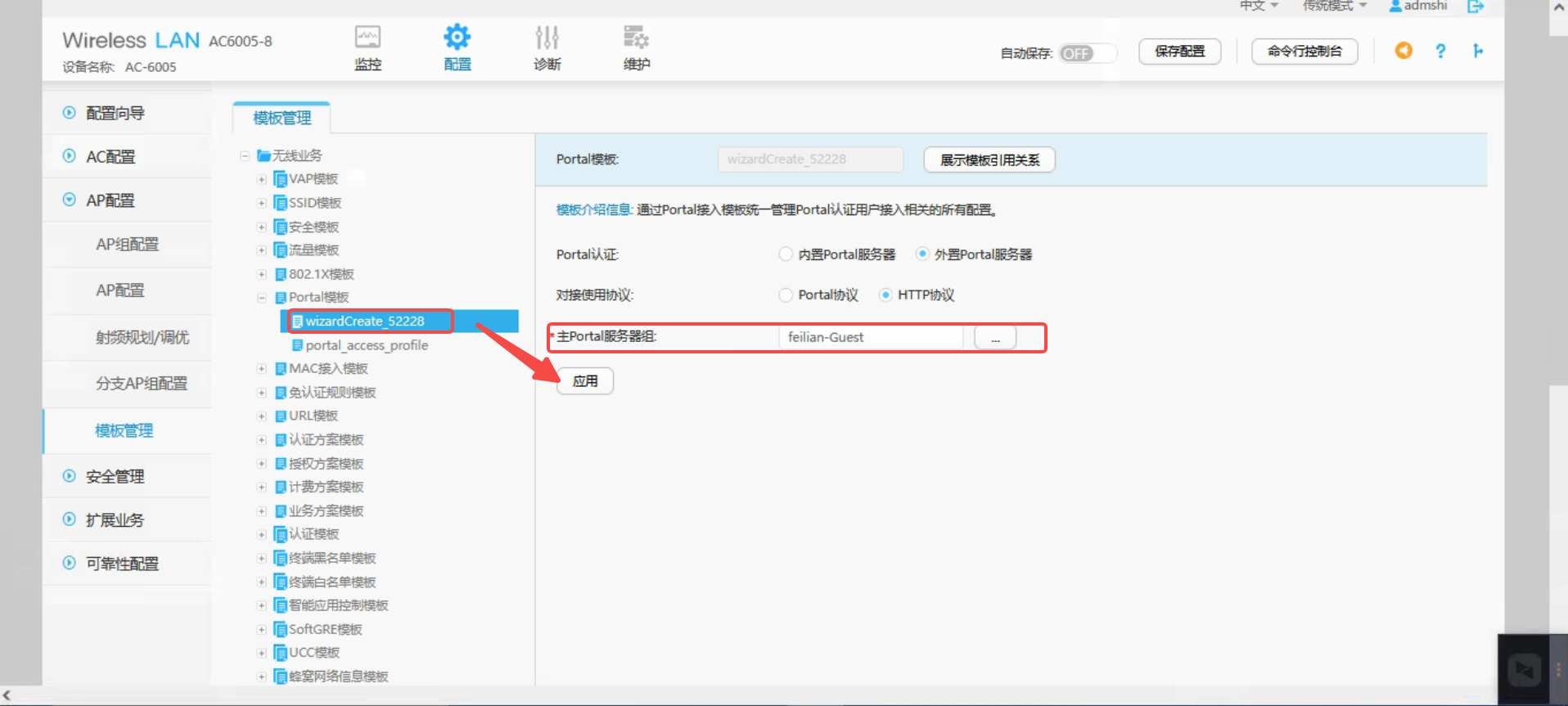Select portal_access_profile tree item
Screen dimensions: 1568x706
tap(367, 345)
